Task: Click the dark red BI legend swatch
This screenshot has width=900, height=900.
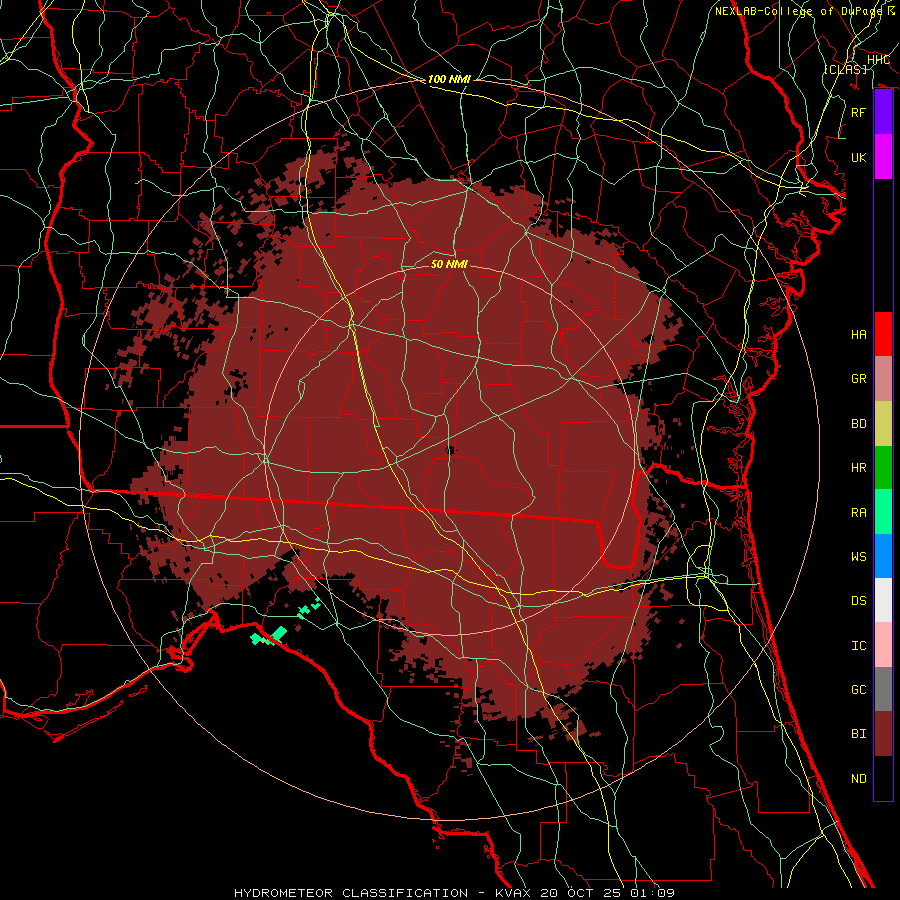Action: pos(883,734)
